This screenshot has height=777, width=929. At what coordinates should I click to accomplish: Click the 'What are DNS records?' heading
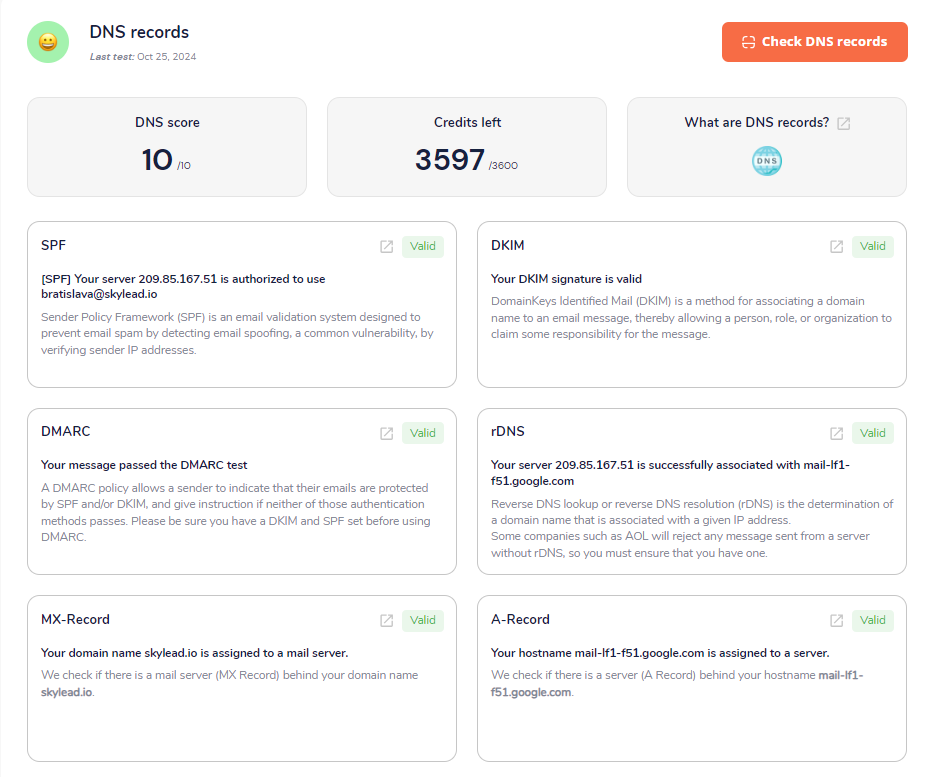point(756,123)
